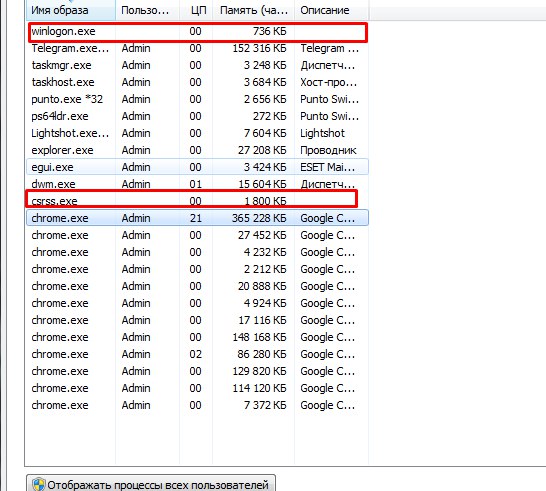The width and height of the screenshot is (546, 491).
Task: Sort by the Описание column header
Action: (332, 10)
